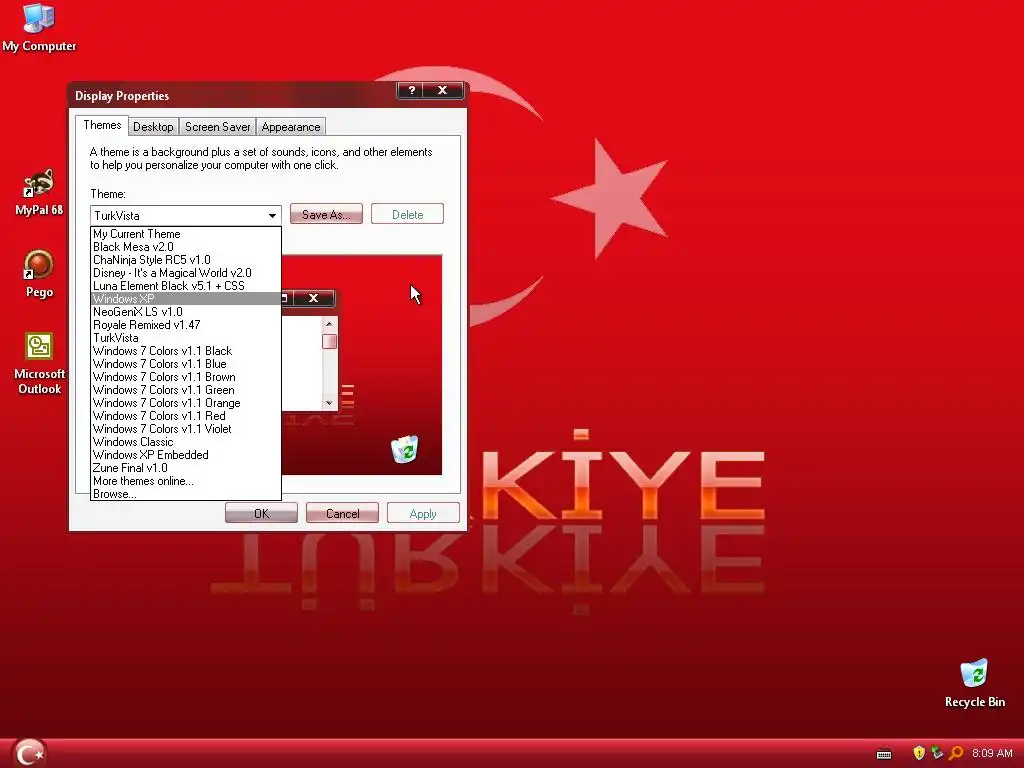Screen dimensions: 1024x768
Task: Select the Black Mesa v2.0 theme
Action: [x=185, y=247]
